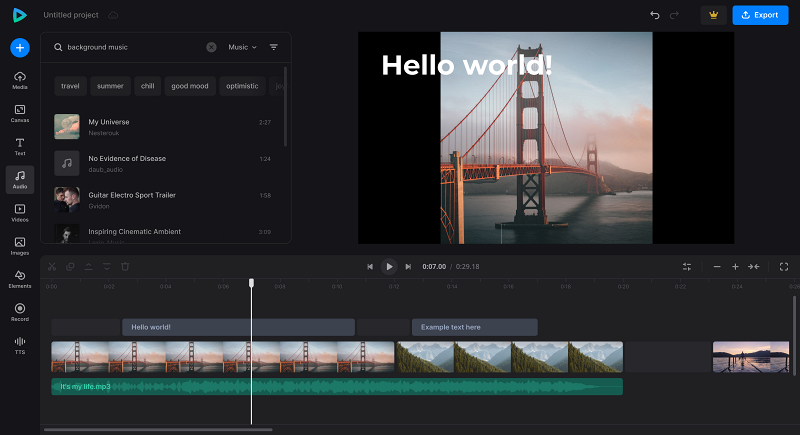Select the Example text here clip
This screenshot has width=800, height=435.
pos(474,327)
